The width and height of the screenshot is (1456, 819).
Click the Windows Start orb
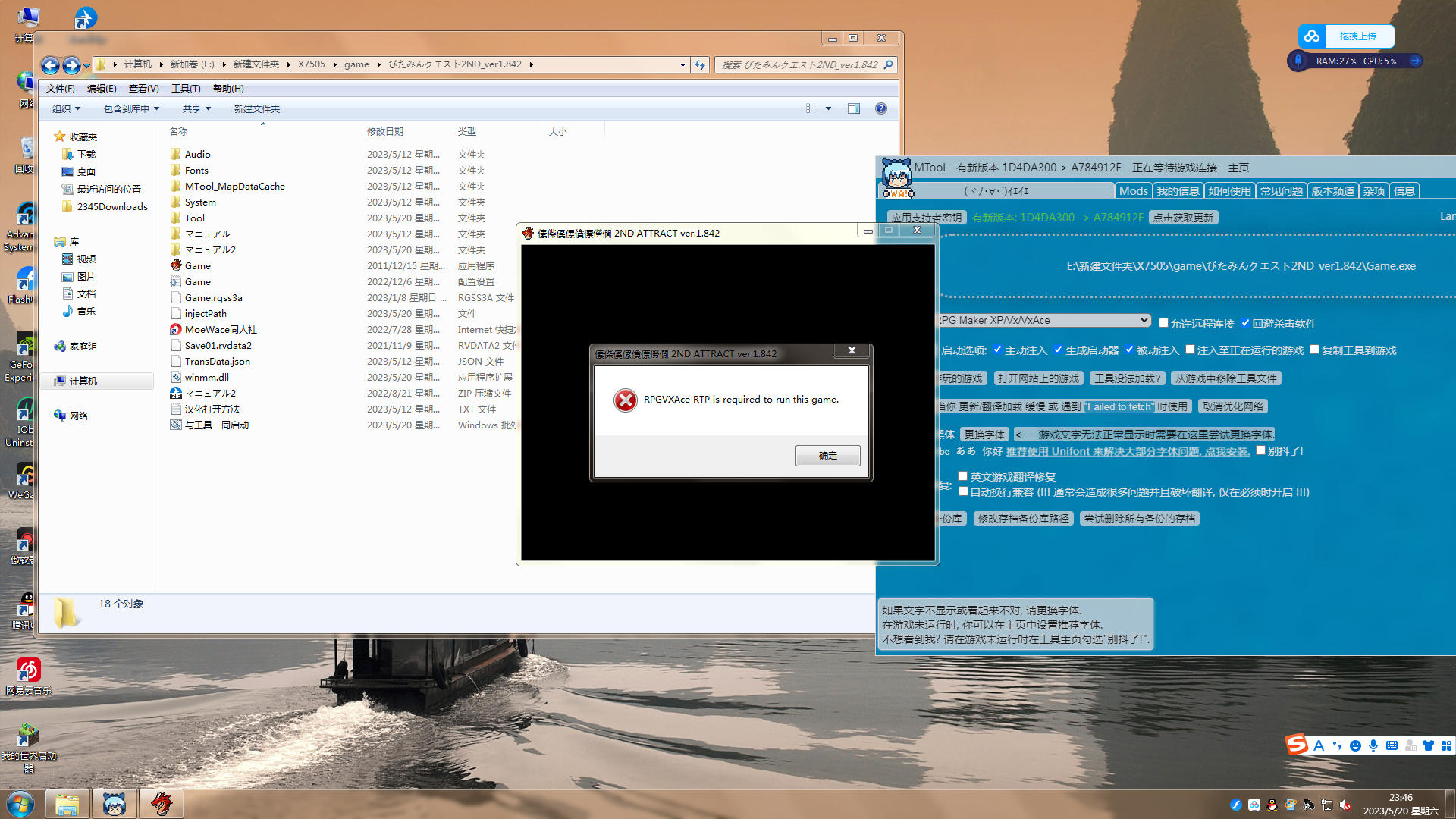tap(20, 804)
